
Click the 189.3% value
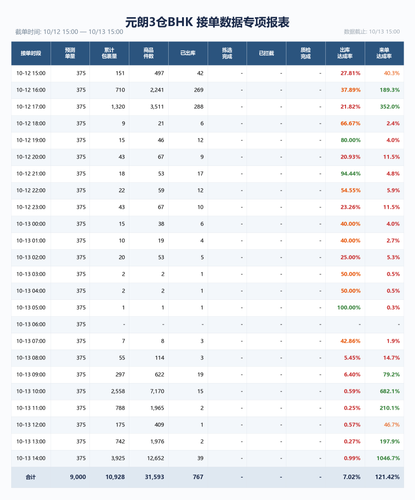[x=390, y=90]
